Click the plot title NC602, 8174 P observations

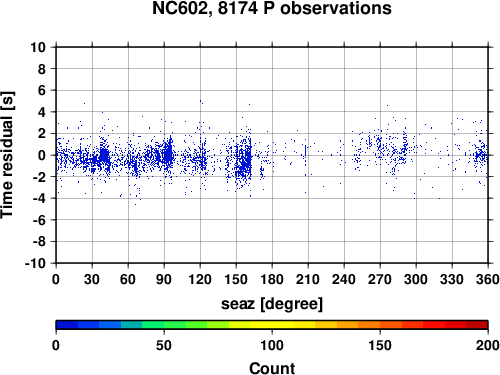pyautogui.click(x=272, y=8)
